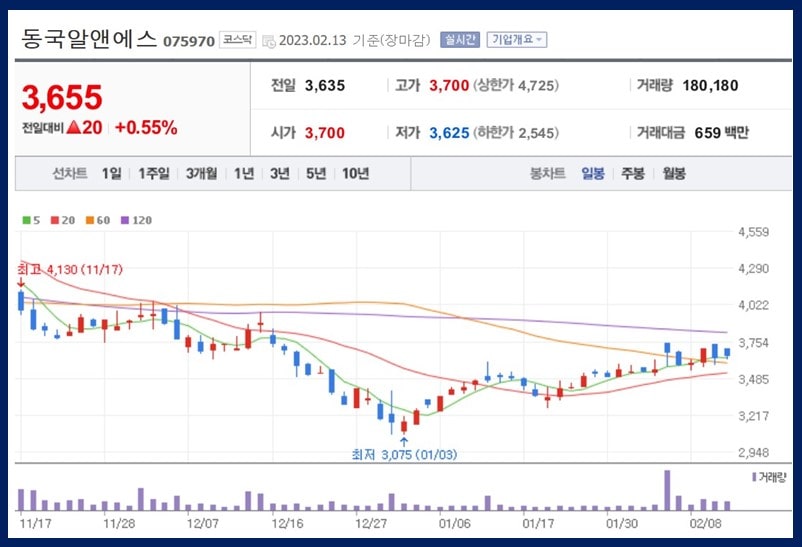Image resolution: width=802 pixels, height=547 pixels.
Task: Select the 10년 line chart tab
Action: tap(355, 173)
